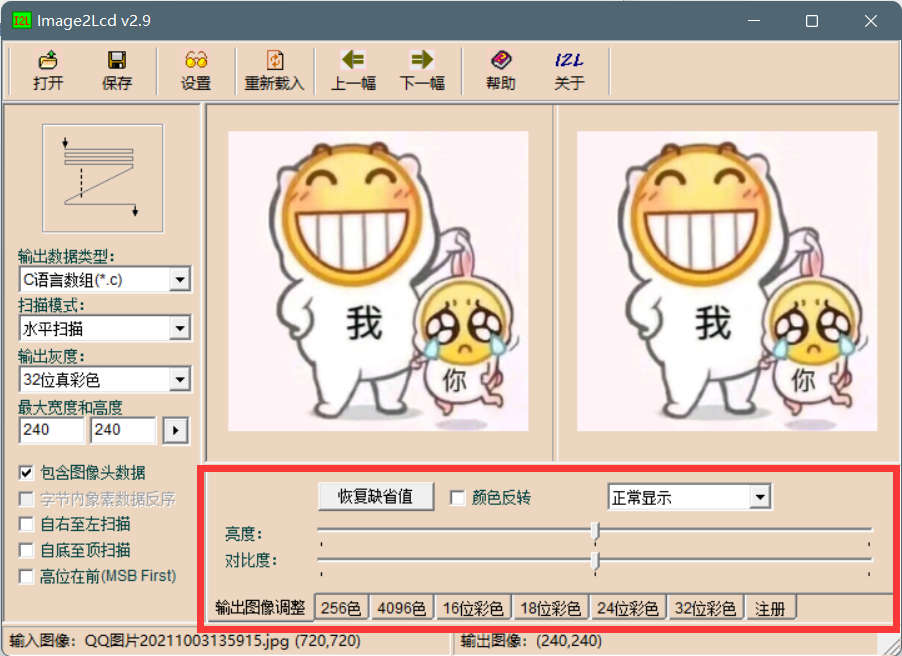
Task: Go to next image 下一幅
Action: (x=422, y=70)
